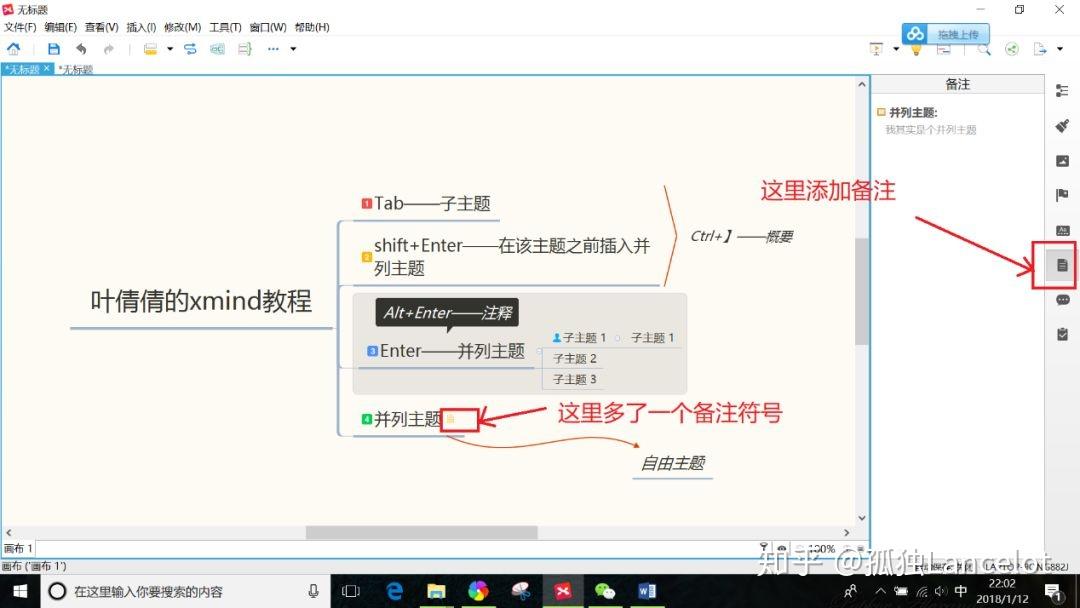
Task: Close the active untitled tab
Action: [x=47, y=69]
